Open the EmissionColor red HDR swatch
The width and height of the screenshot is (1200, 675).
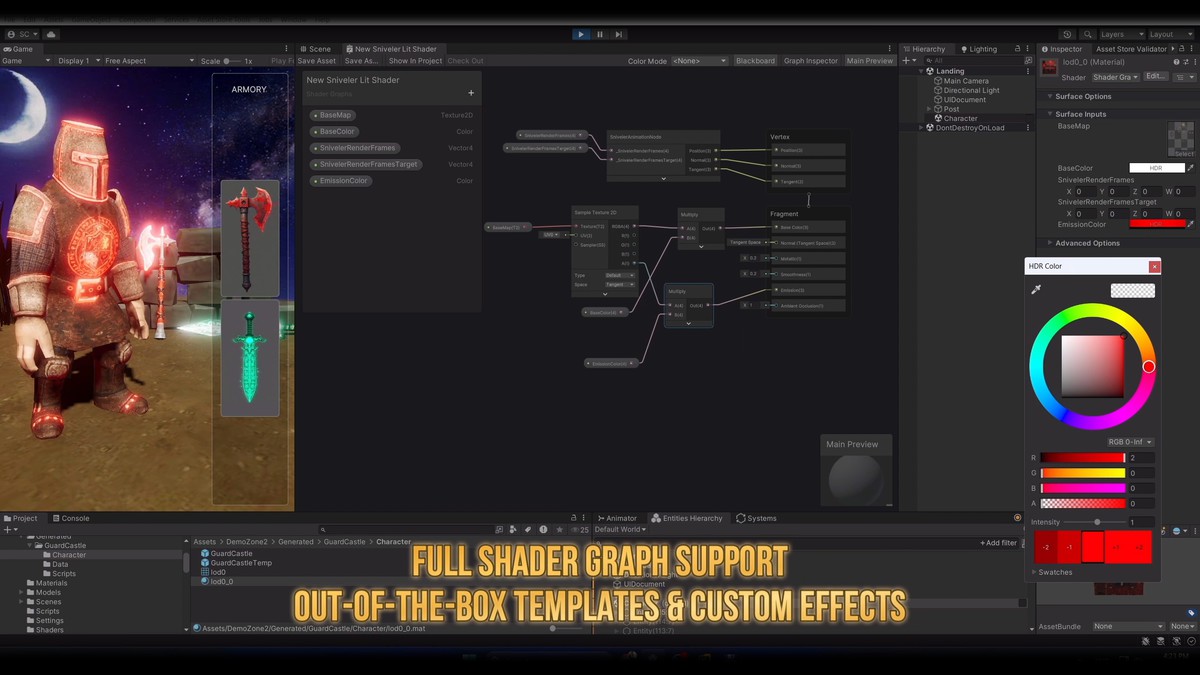[1157, 223]
